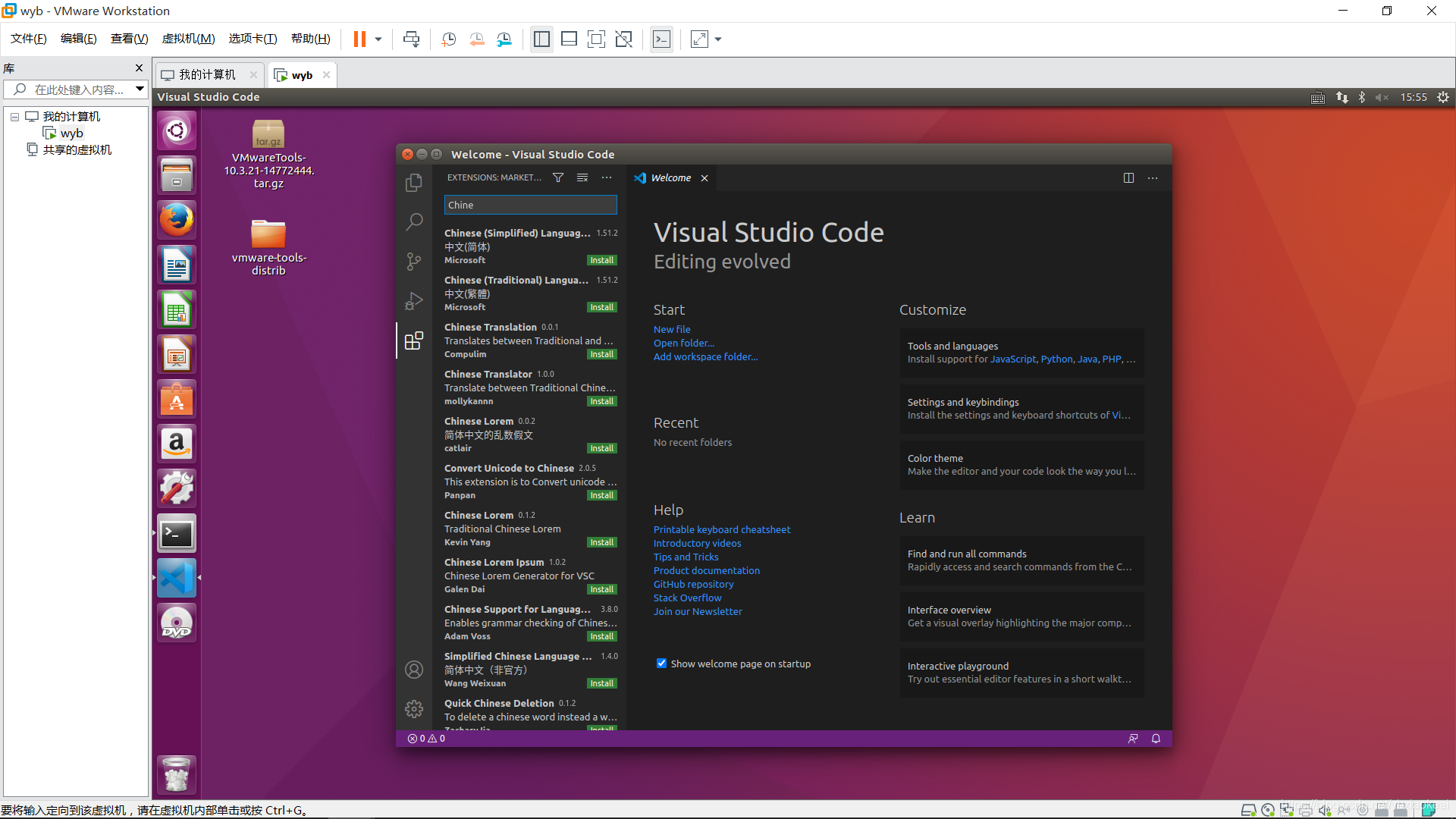Open the Manage gear icon in VS Code
Viewport: 1456px width, 819px height.
(414, 709)
